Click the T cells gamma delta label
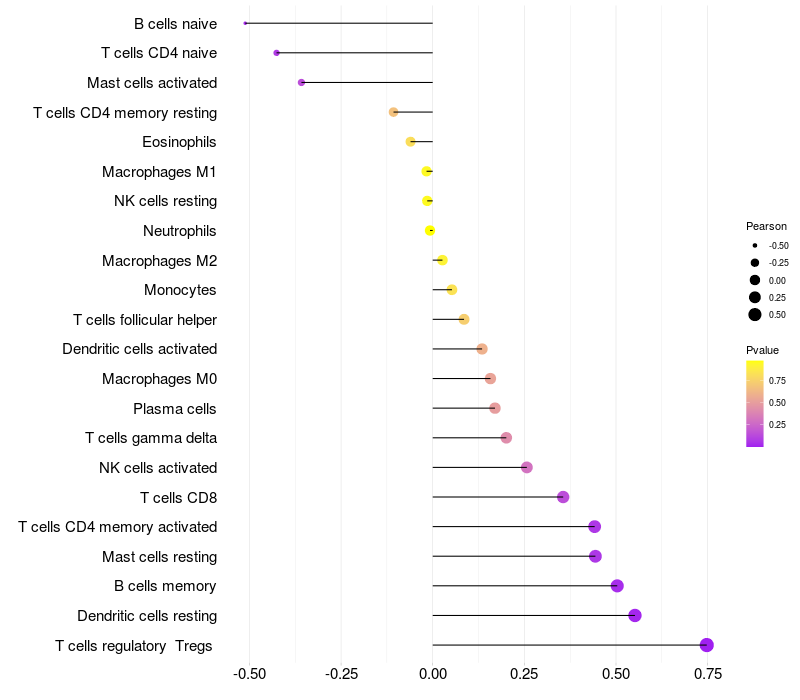The image size is (800, 700). [x=151, y=438]
